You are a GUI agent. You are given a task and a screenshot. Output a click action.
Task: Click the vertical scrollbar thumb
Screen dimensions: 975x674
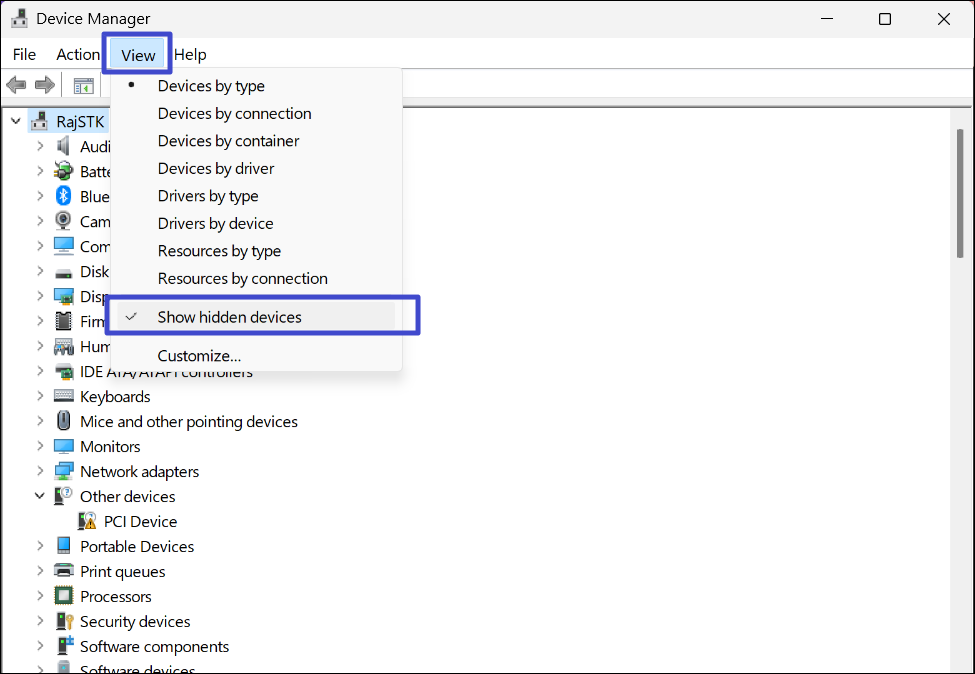point(961,193)
